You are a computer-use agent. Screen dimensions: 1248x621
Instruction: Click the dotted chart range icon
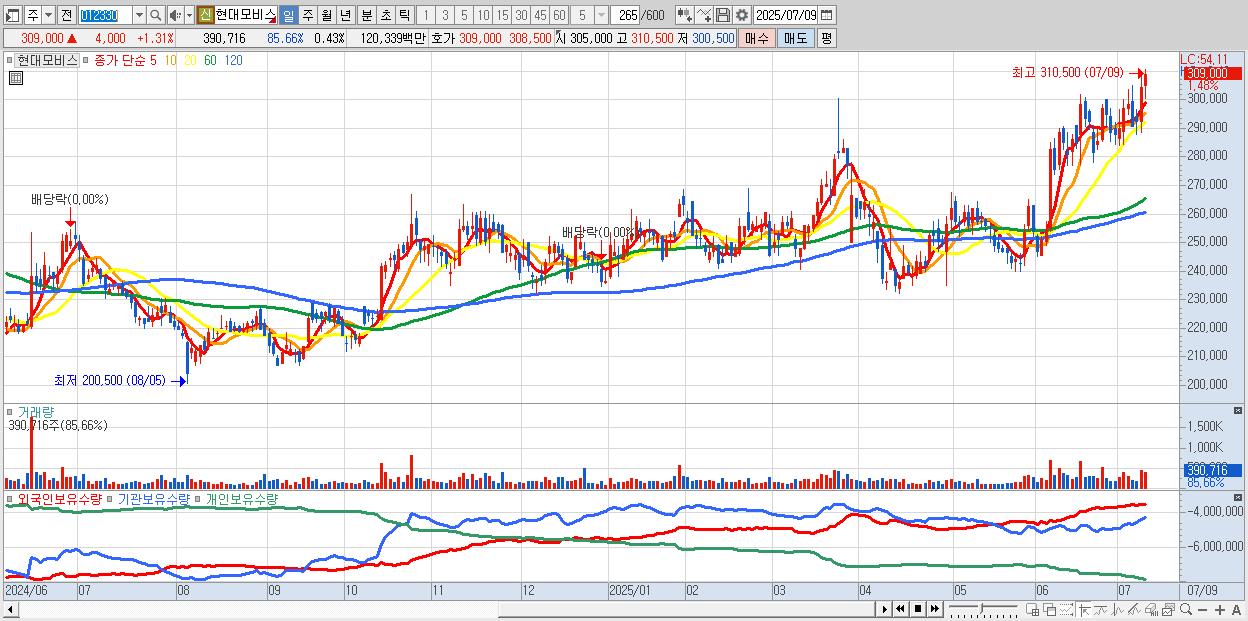(1066, 609)
